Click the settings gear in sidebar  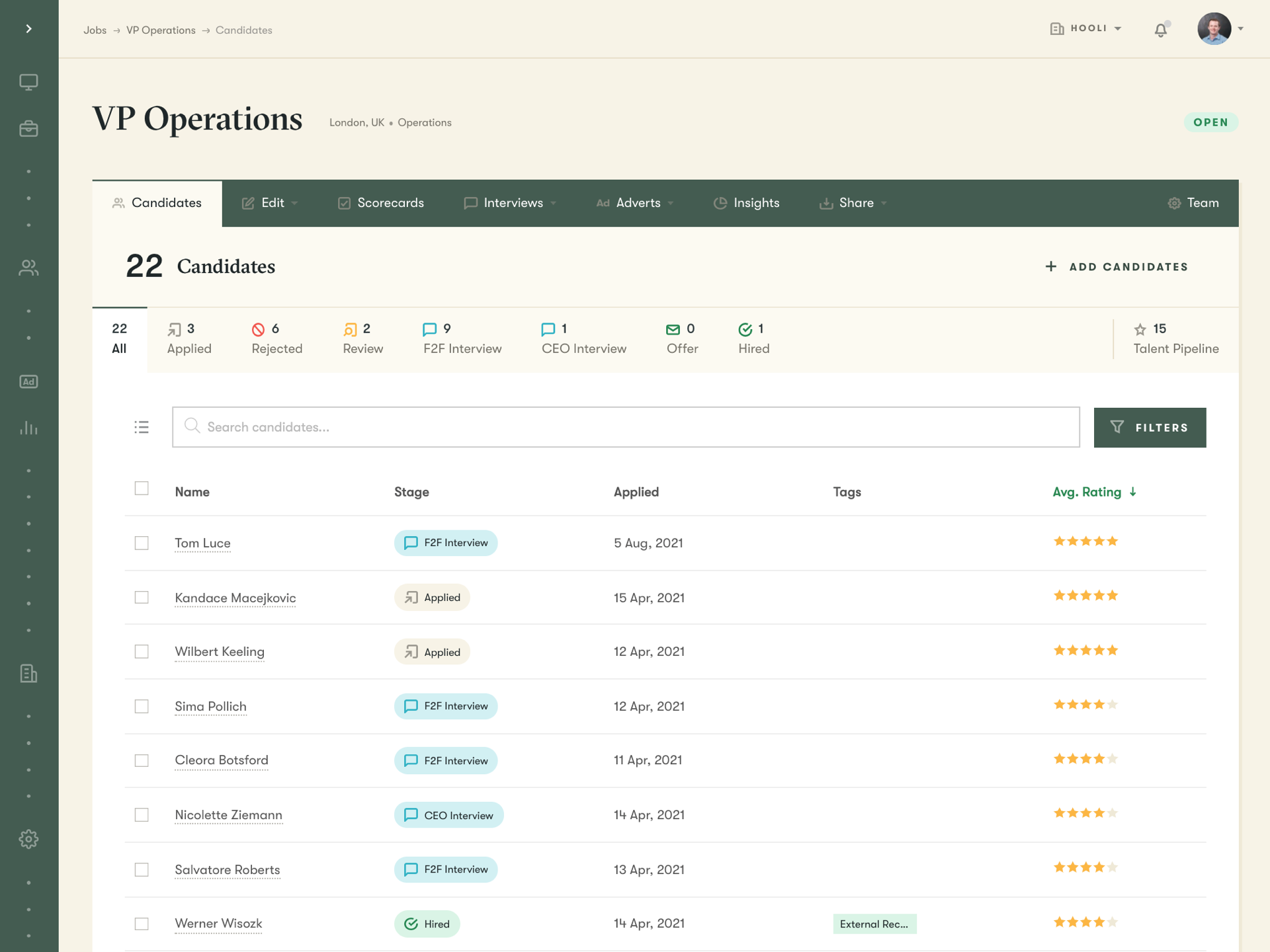pyautogui.click(x=28, y=839)
